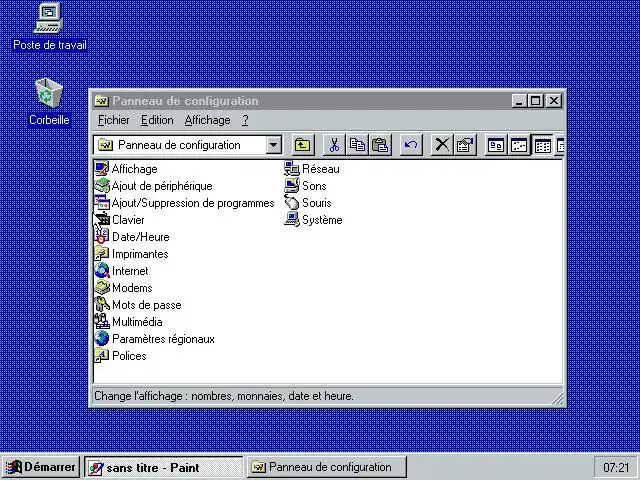640x480 pixels.
Task: Click the Démarrer start button
Action: click(41, 467)
